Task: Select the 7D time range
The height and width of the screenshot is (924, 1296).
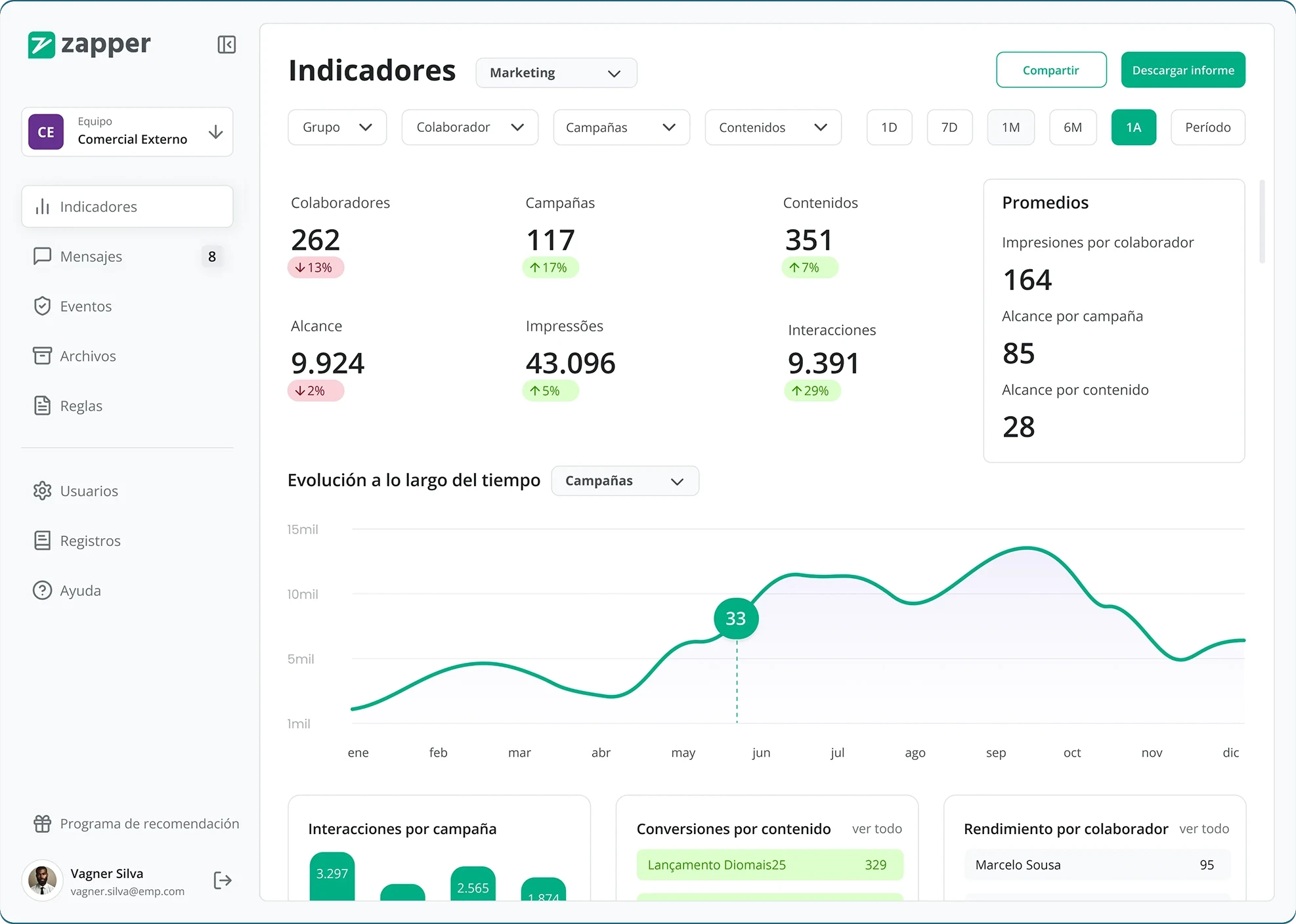Action: [x=950, y=127]
